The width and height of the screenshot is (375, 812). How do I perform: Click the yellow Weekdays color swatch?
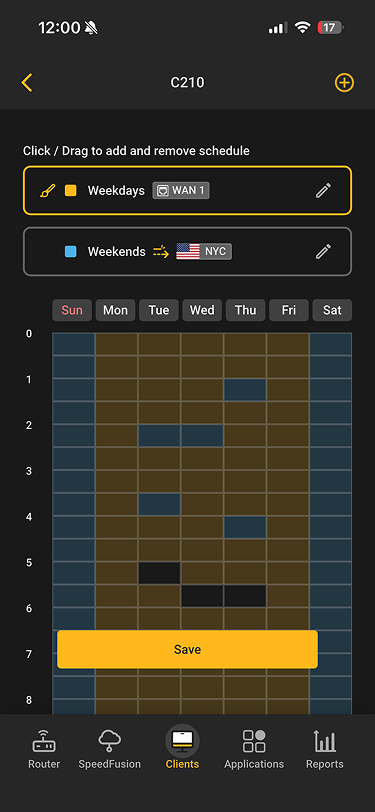(x=70, y=191)
